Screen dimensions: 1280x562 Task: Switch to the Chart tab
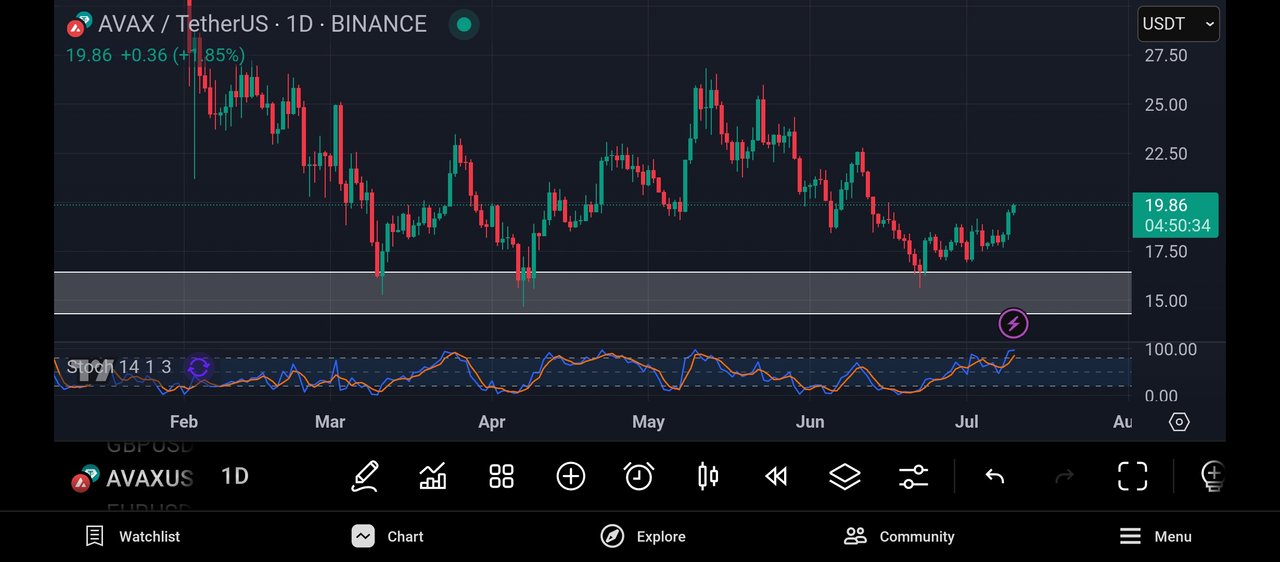coord(388,537)
